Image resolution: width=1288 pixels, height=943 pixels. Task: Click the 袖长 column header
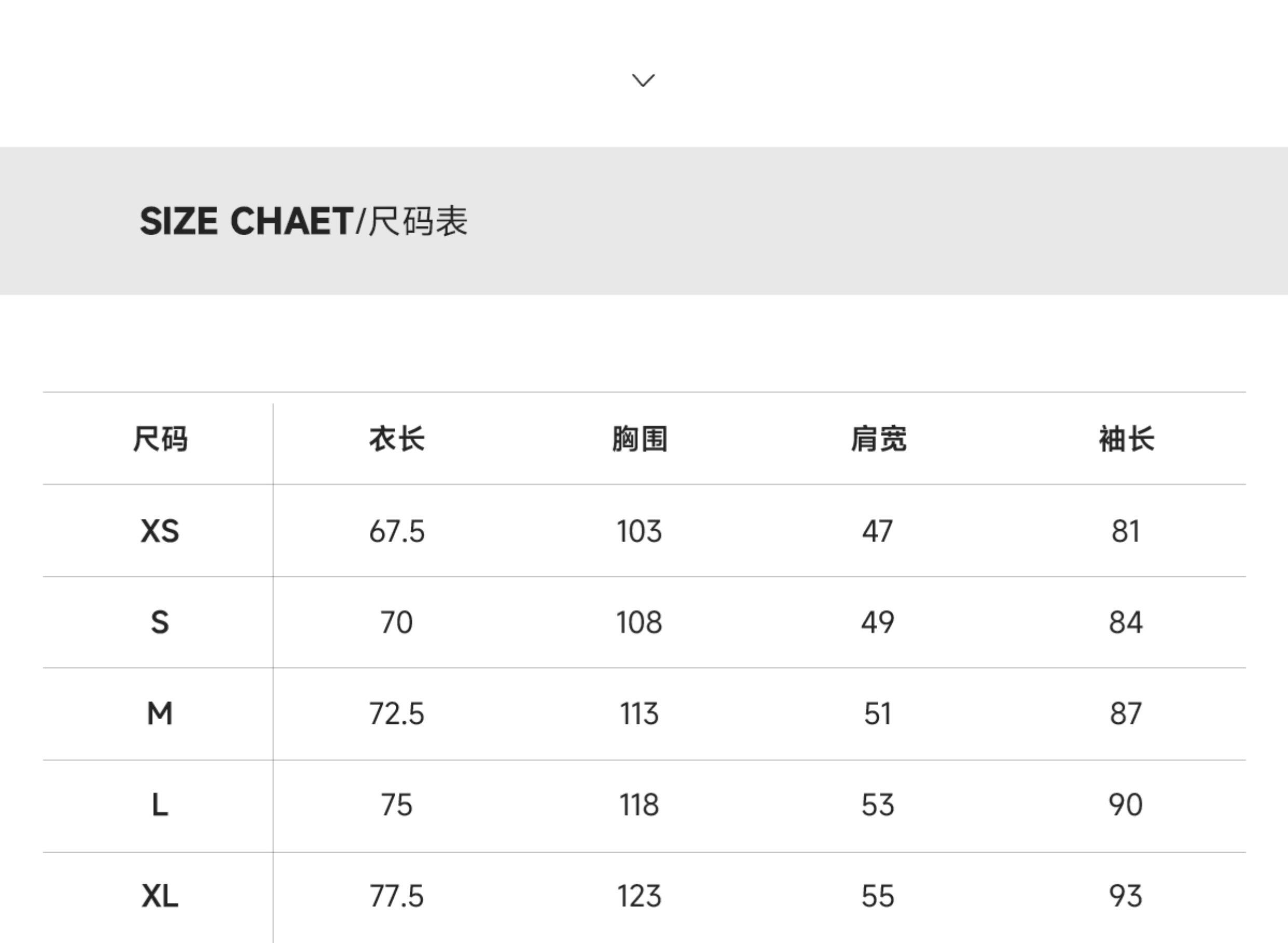(x=1126, y=439)
